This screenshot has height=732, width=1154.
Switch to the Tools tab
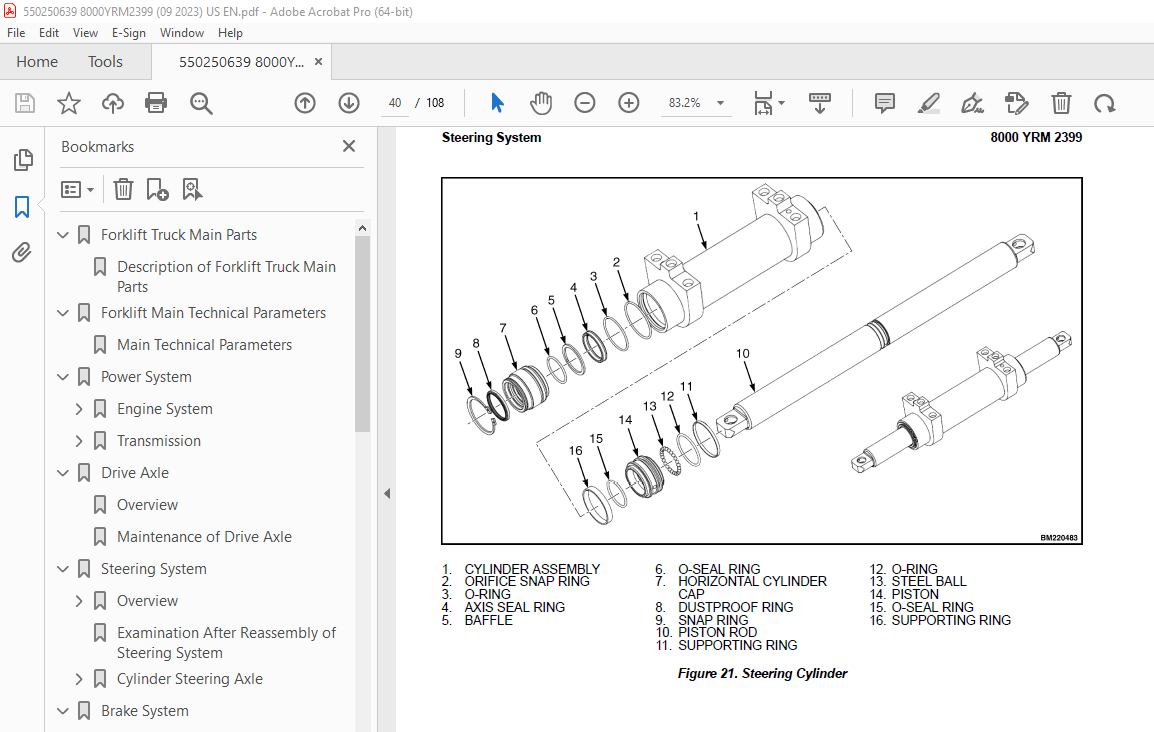(105, 62)
